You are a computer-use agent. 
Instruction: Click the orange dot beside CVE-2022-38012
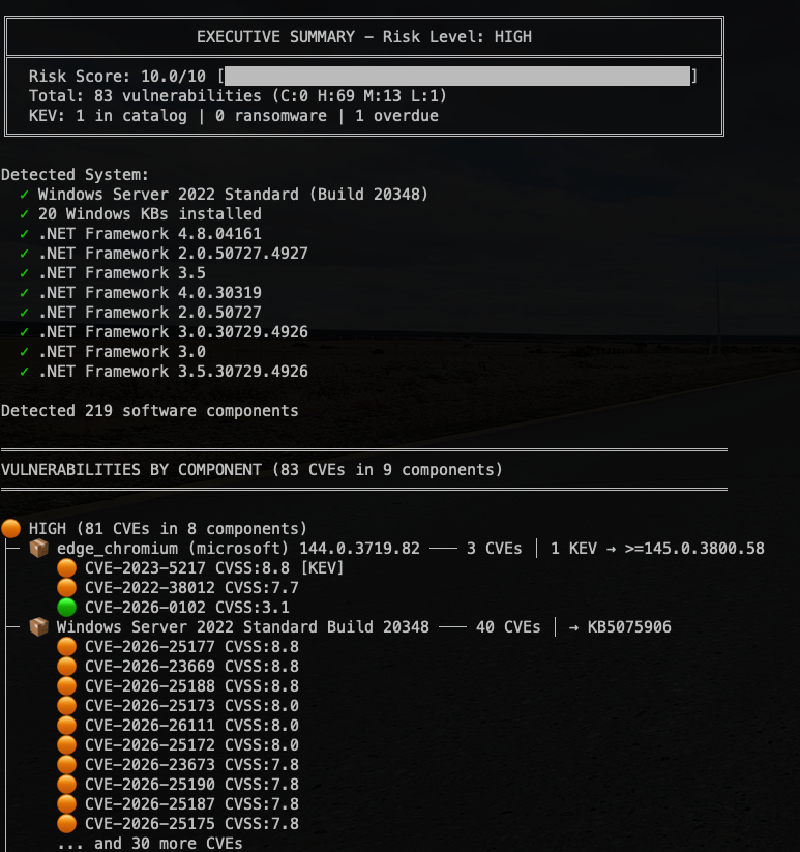(67, 587)
